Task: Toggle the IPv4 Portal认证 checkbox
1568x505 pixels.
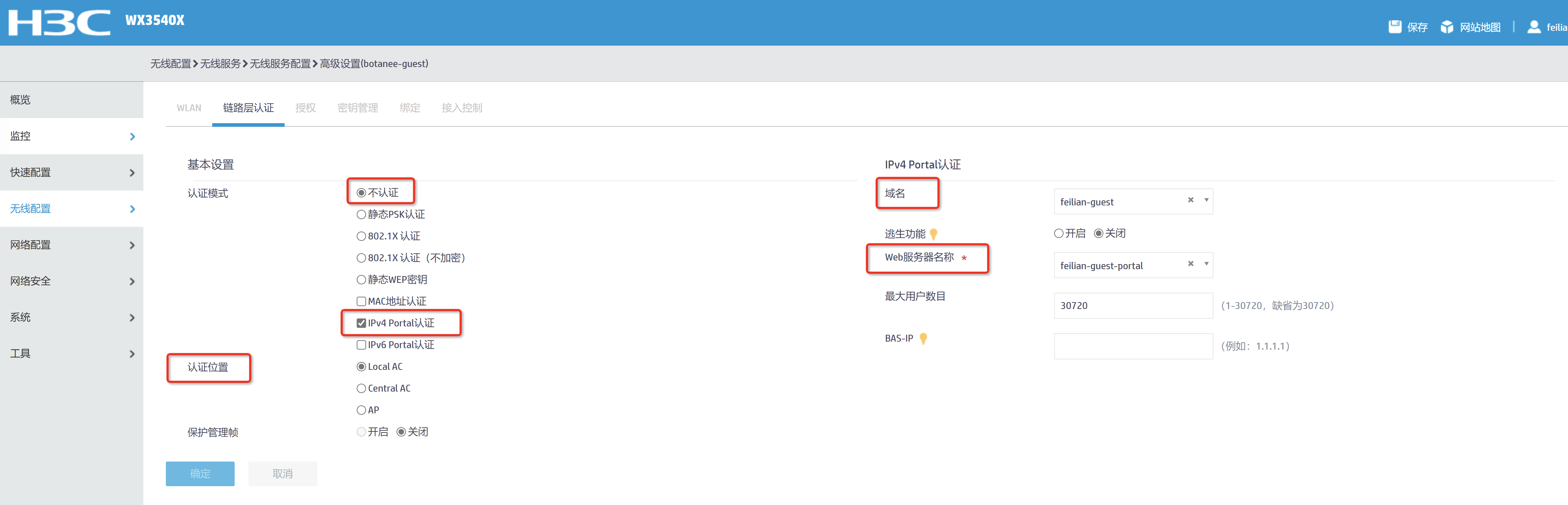Action: [361, 324]
